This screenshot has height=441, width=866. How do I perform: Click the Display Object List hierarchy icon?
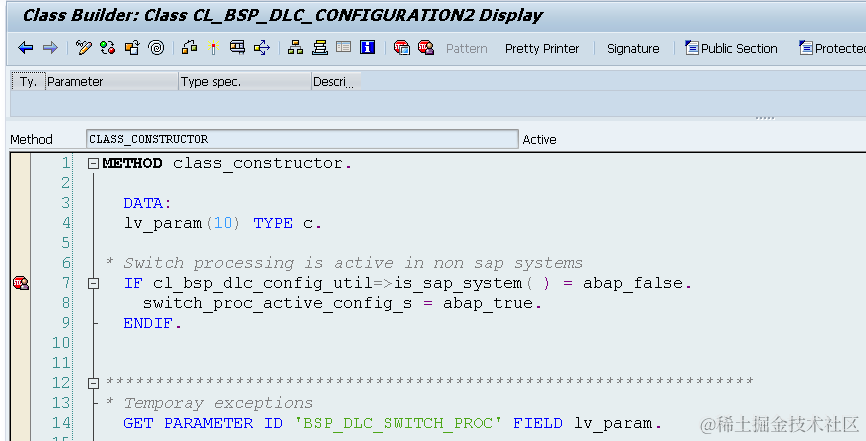[295, 48]
